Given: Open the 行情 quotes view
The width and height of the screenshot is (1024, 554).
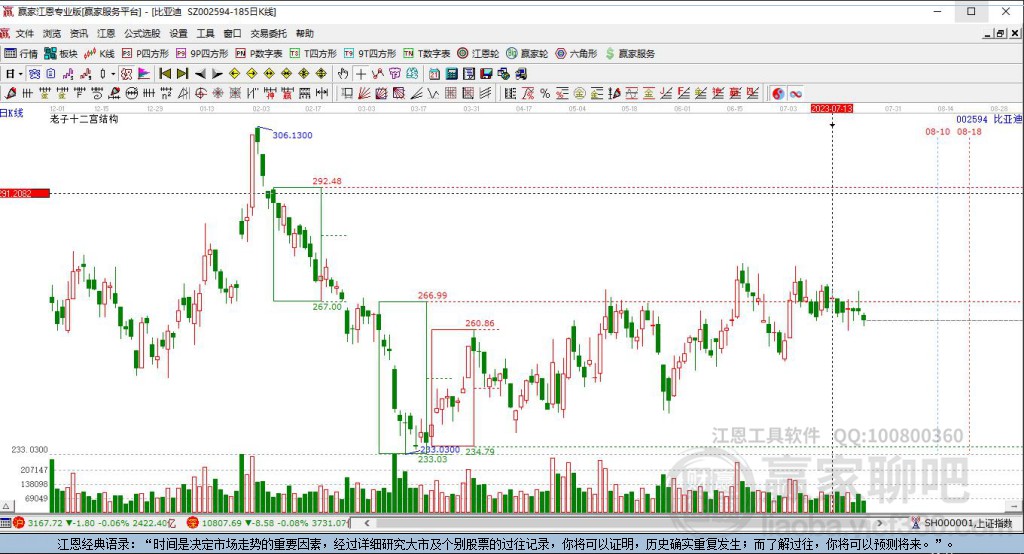Looking at the screenshot, I should 21,54.
